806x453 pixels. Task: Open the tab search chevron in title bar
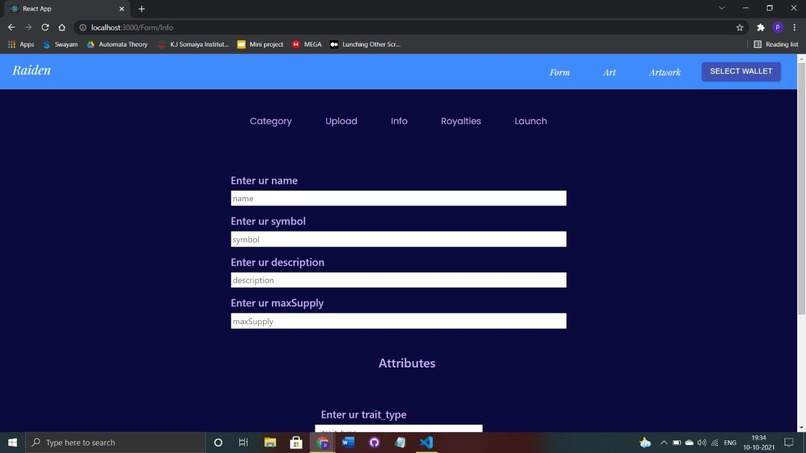(722, 8)
